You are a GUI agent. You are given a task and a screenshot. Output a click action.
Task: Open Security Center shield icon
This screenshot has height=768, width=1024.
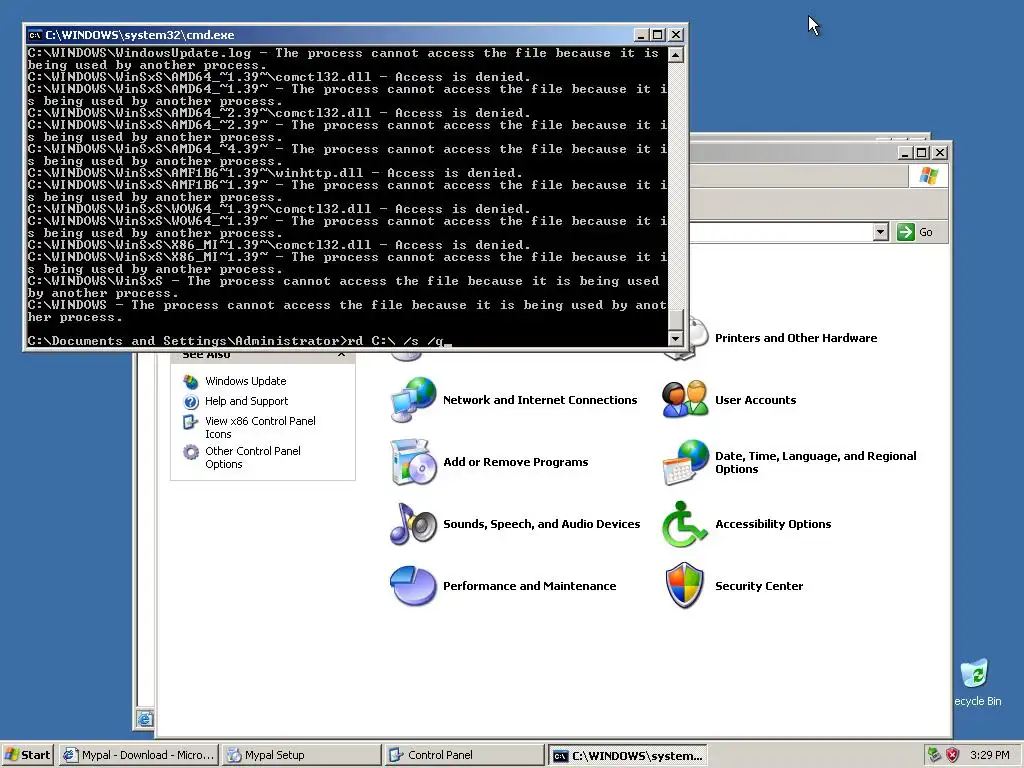pyautogui.click(x=684, y=585)
